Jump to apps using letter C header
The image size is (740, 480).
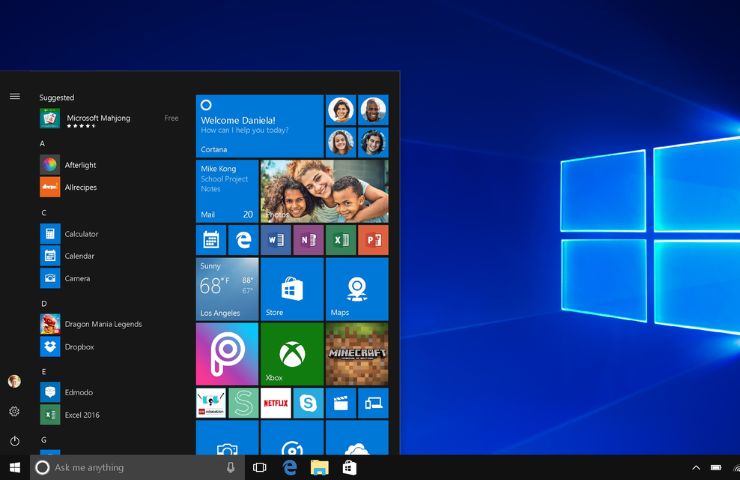coord(44,213)
